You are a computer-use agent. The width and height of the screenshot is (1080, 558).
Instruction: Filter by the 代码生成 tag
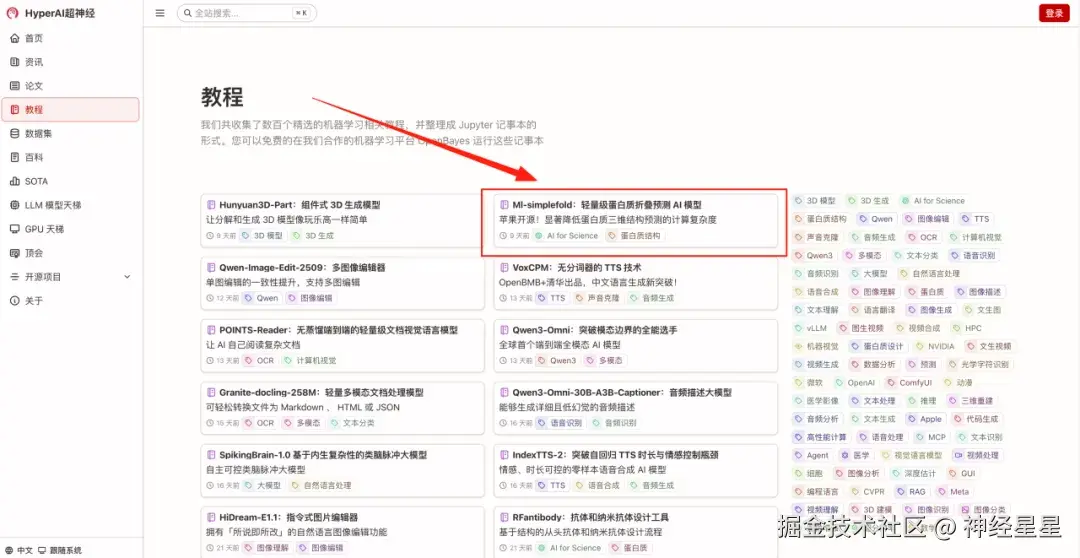[976, 419]
